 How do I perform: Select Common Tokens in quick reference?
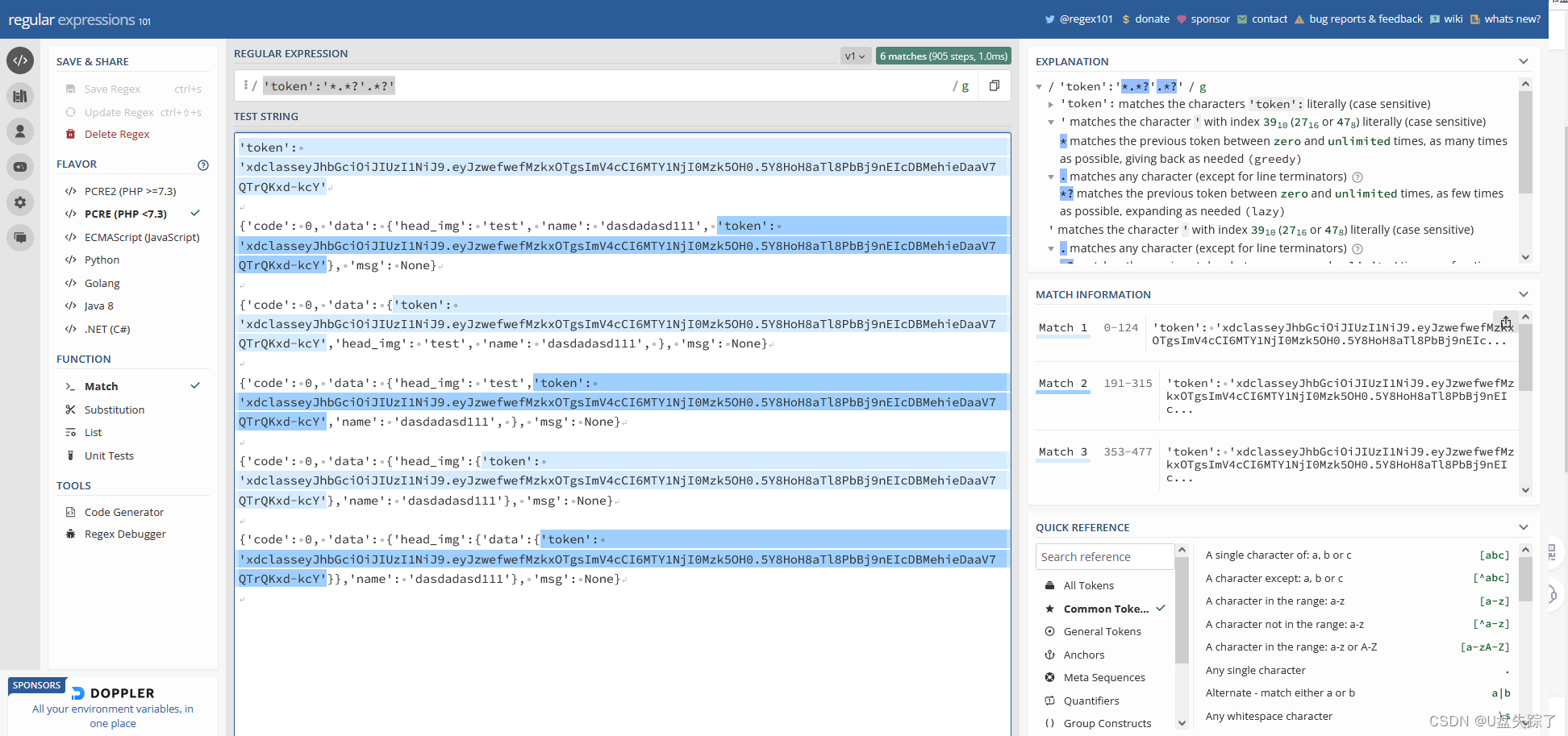(x=1105, y=609)
